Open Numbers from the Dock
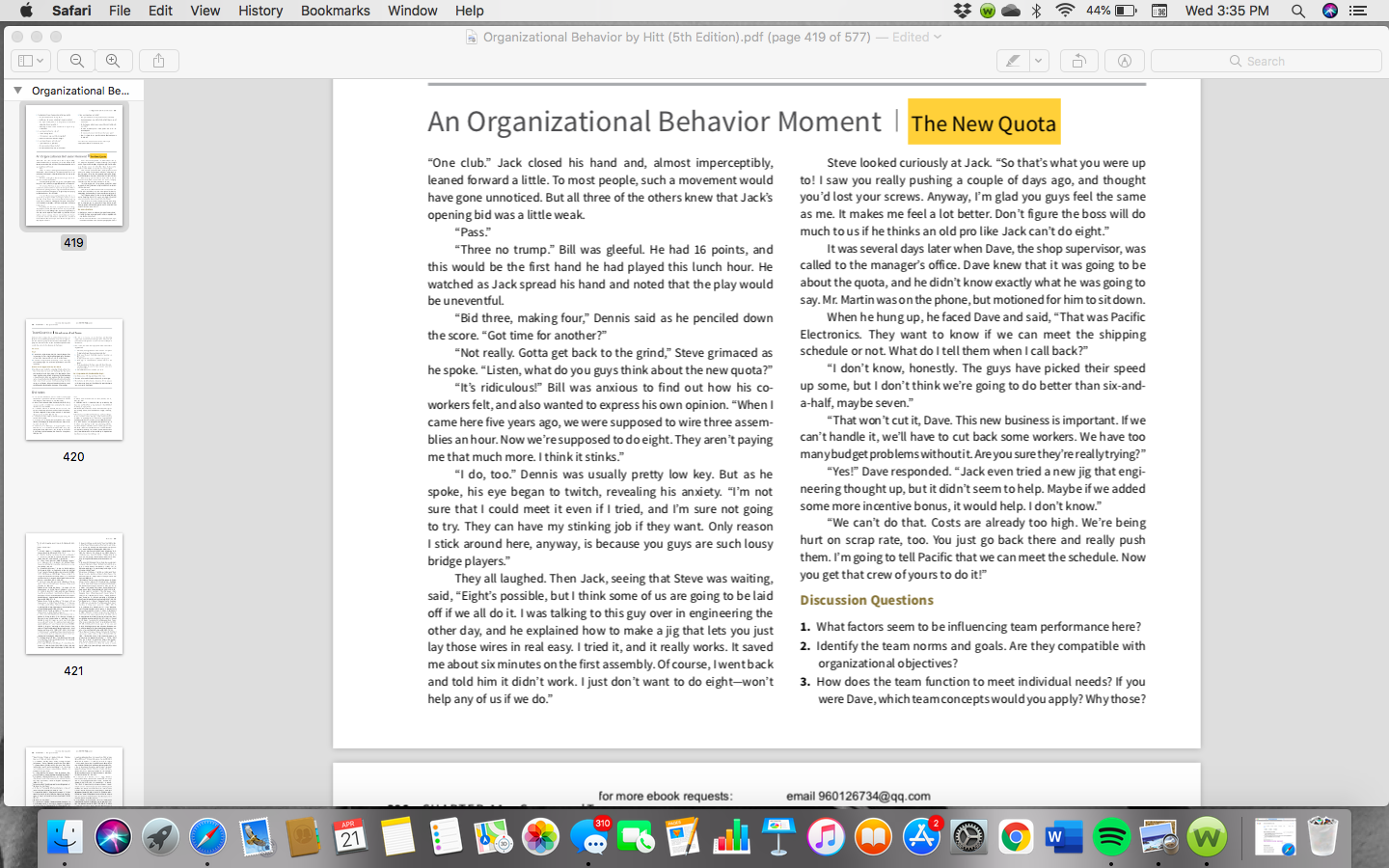1389x868 pixels. [731, 836]
